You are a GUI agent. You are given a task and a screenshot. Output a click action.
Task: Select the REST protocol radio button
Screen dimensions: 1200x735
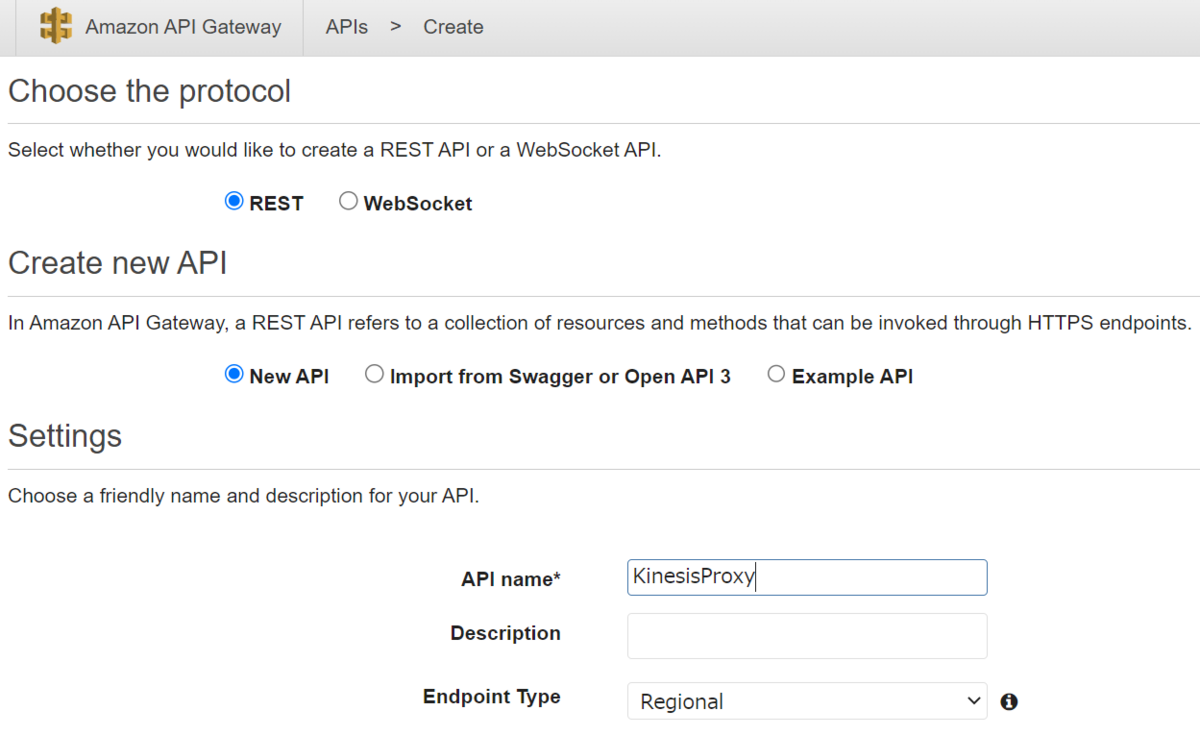point(234,202)
